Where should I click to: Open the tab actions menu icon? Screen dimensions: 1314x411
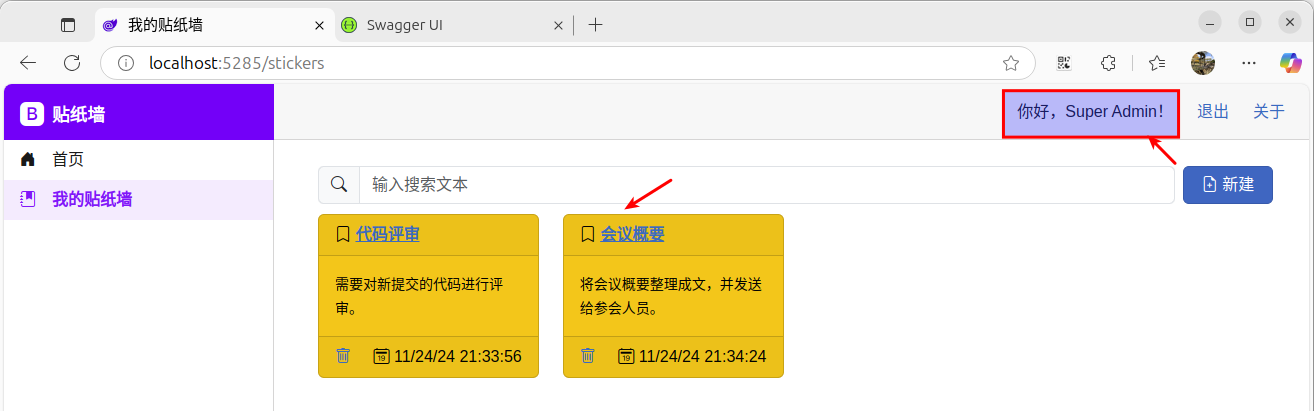[68, 25]
